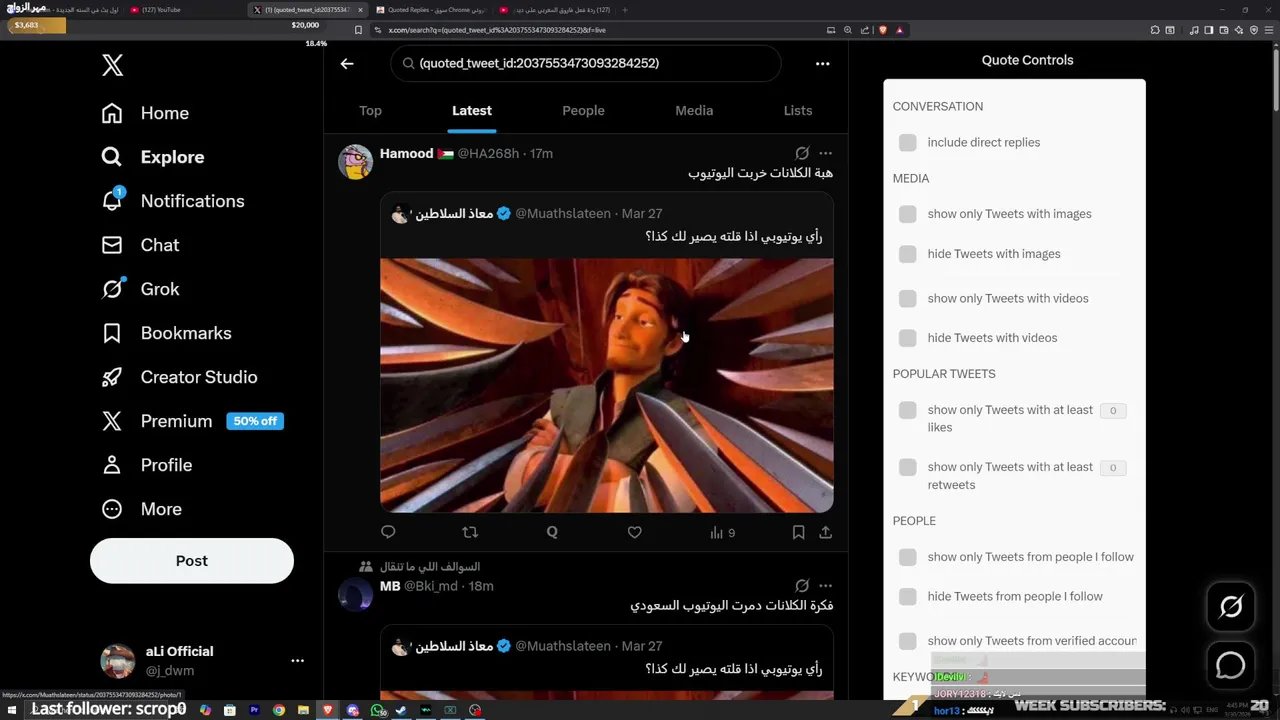Open a new browser tab with plus
The height and width of the screenshot is (720, 1280).
tap(625, 10)
